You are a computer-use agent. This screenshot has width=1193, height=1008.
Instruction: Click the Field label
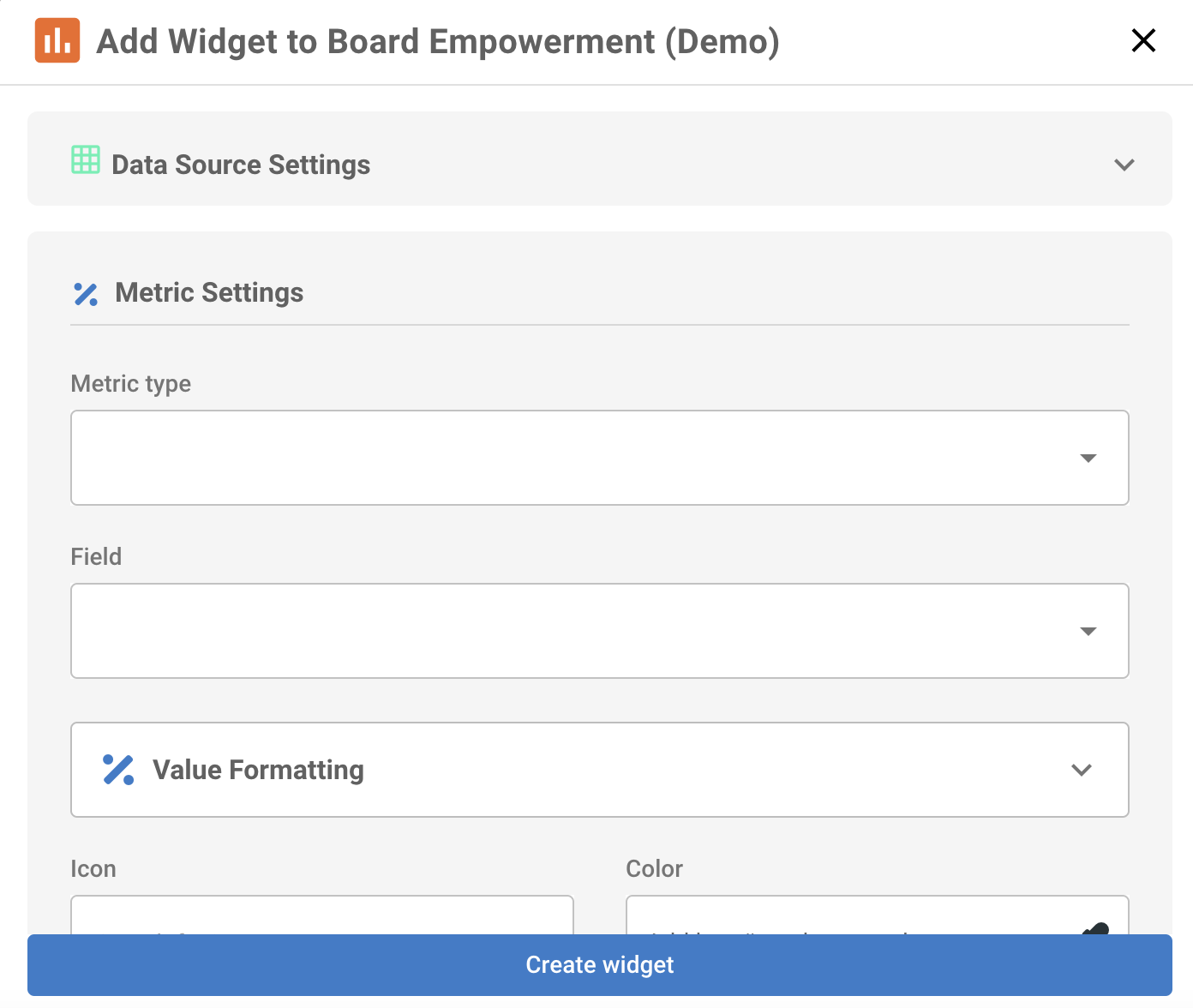96,557
